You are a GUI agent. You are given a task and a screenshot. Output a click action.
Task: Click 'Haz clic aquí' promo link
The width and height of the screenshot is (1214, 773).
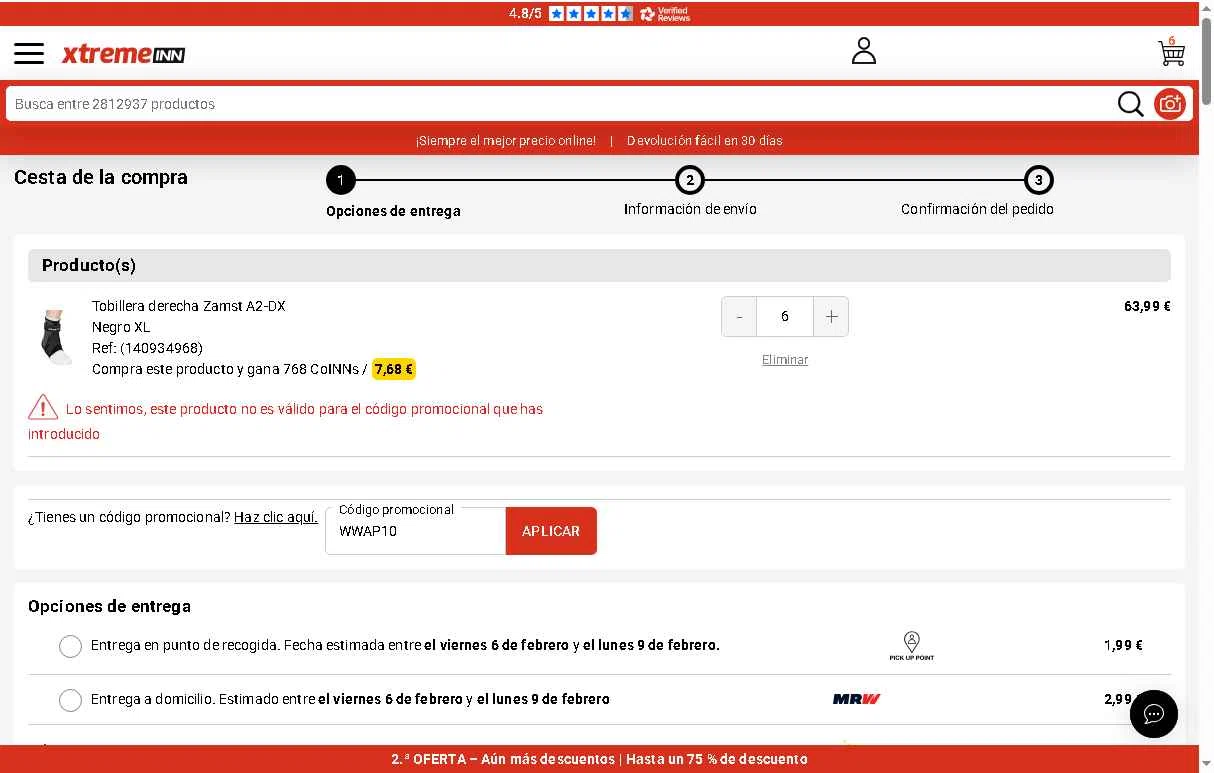pyautogui.click(x=276, y=517)
